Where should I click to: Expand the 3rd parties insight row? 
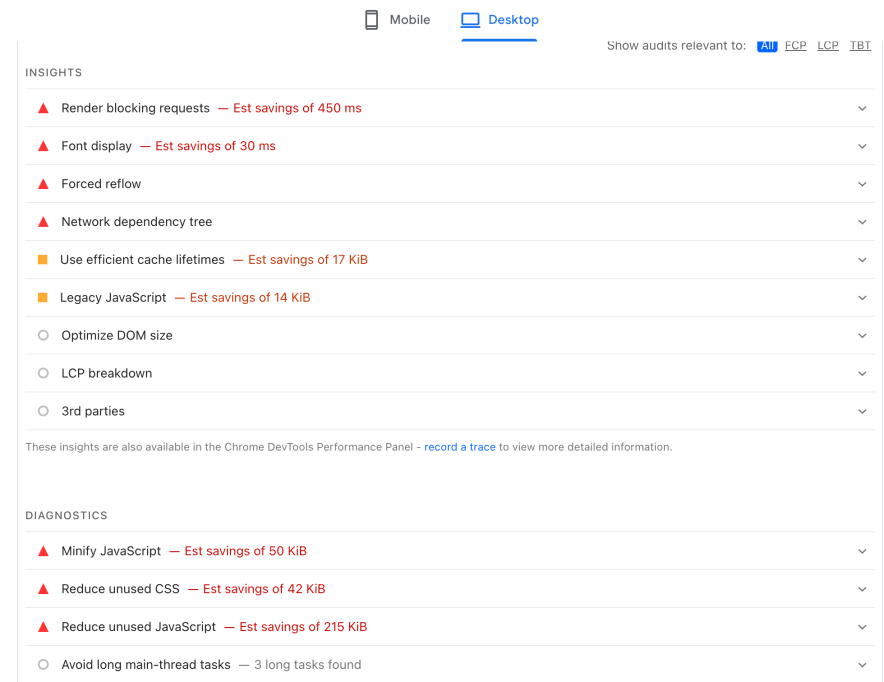point(862,411)
